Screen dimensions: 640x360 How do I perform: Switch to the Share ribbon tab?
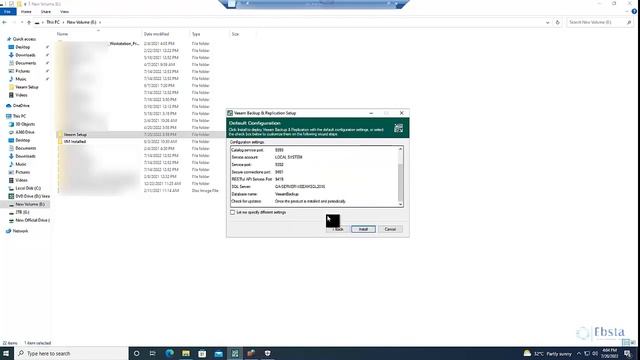(46, 11)
